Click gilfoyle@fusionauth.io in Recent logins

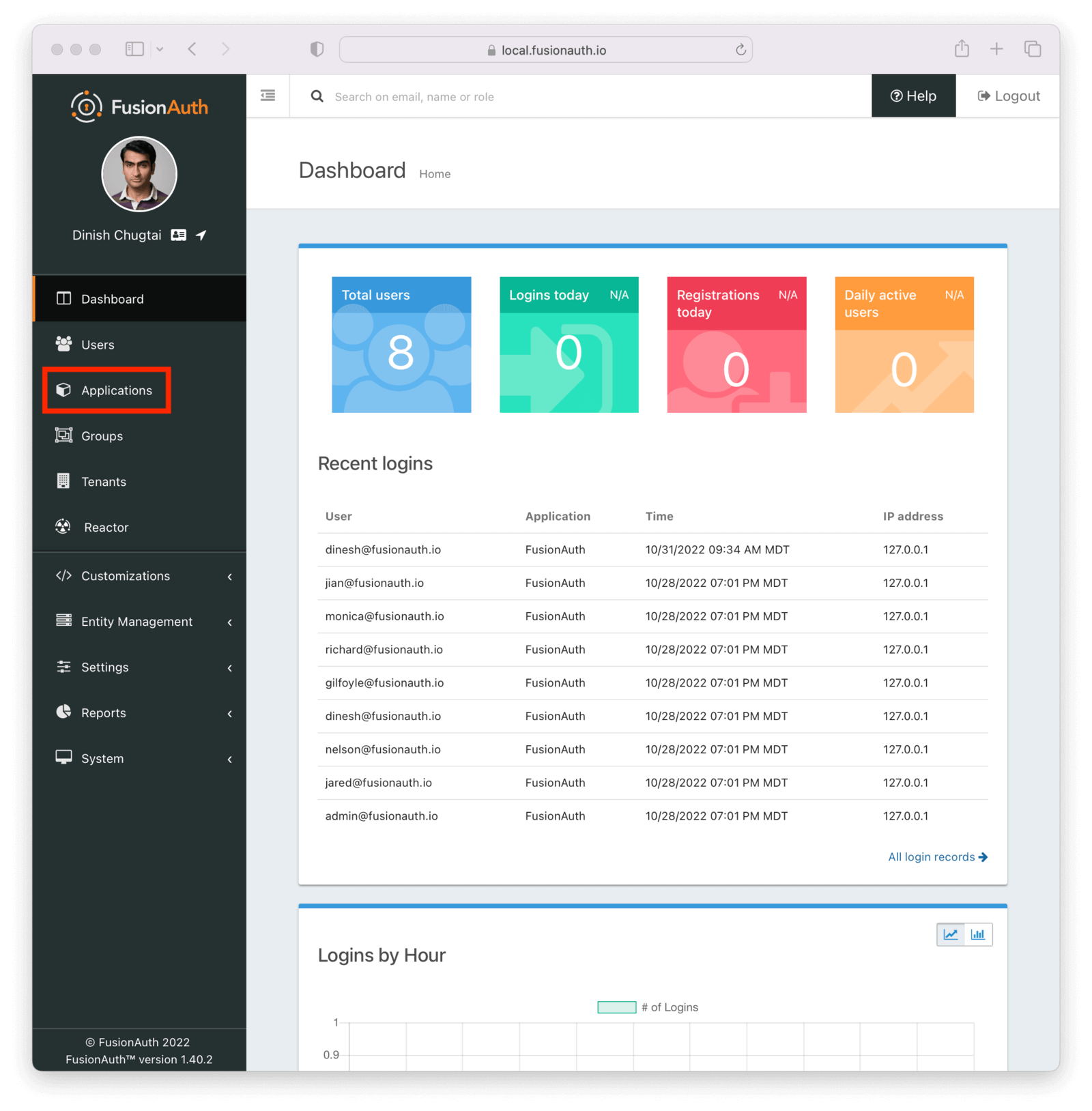click(384, 682)
